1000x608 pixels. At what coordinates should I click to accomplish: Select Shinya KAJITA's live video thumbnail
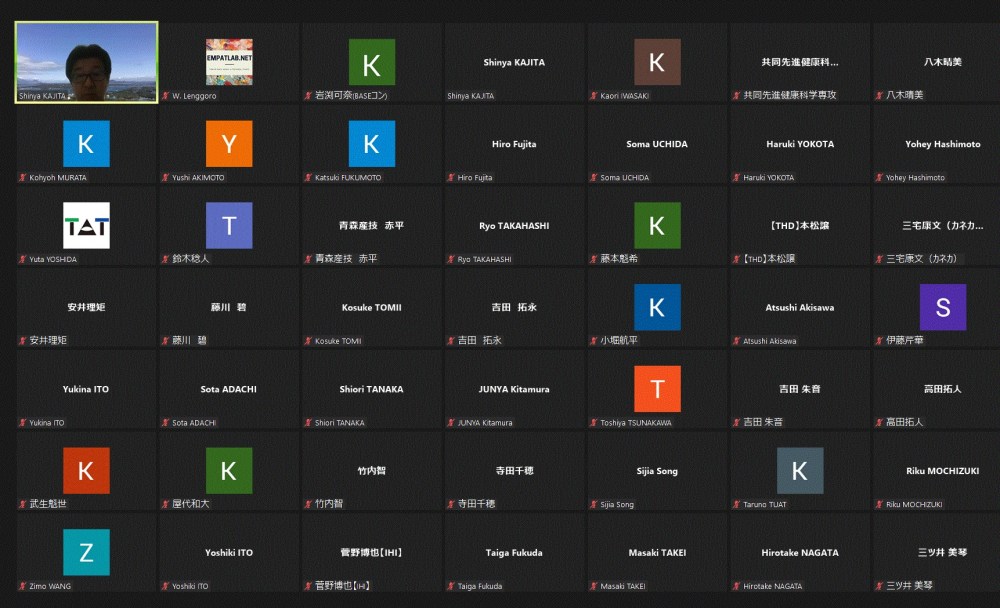tap(86, 62)
